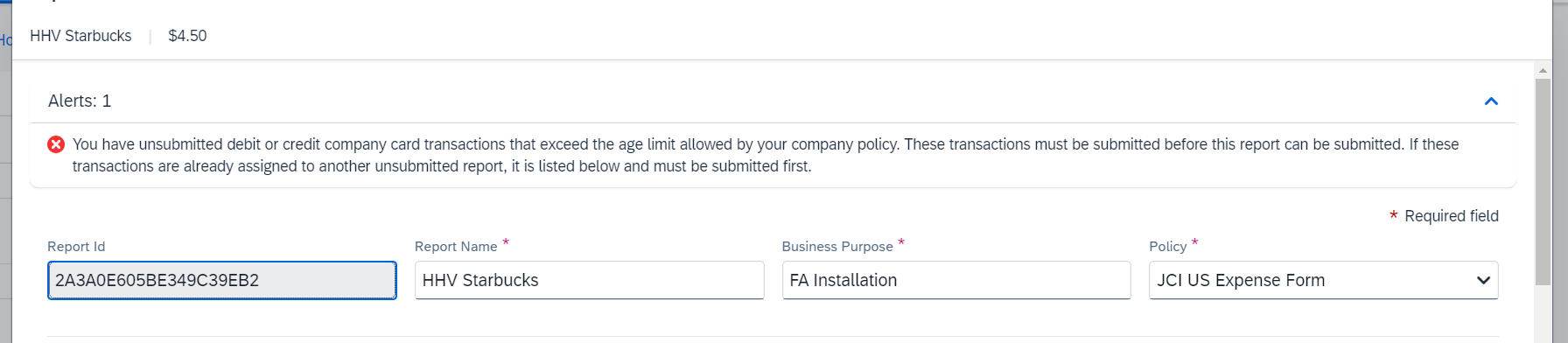Click the Policy label
Screen dimensions: 1568x343
point(1167,247)
